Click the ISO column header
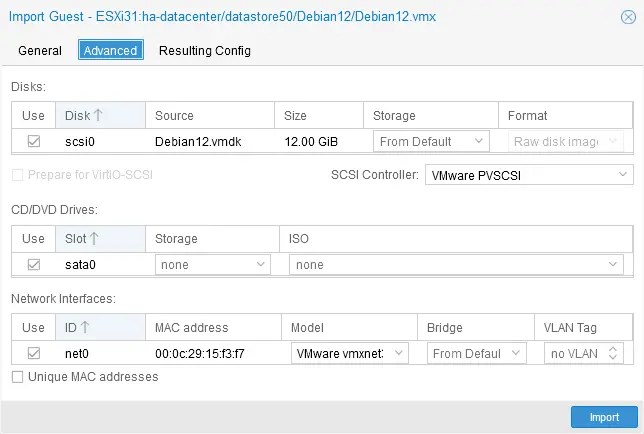644x434 pixels. pyautogui.click(x=456, y=239)
